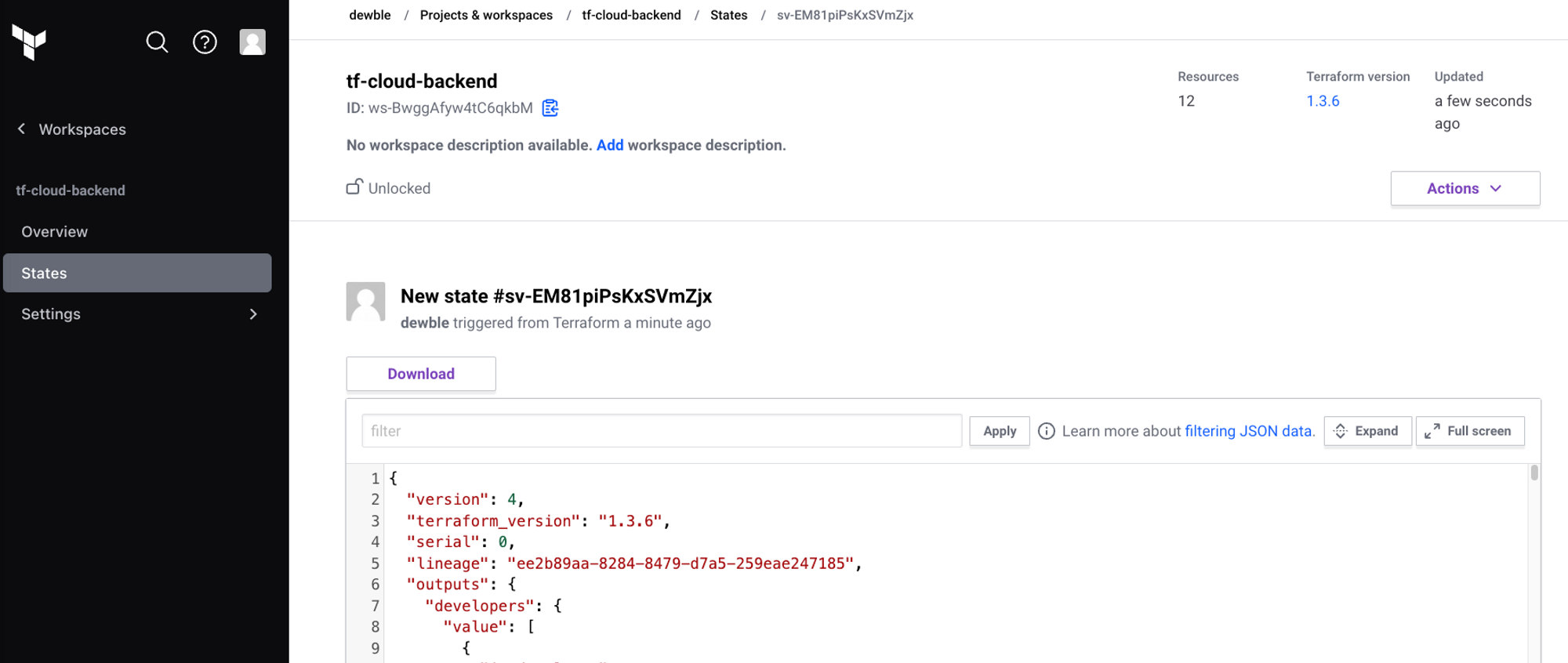Focus the filter input field

662,431
